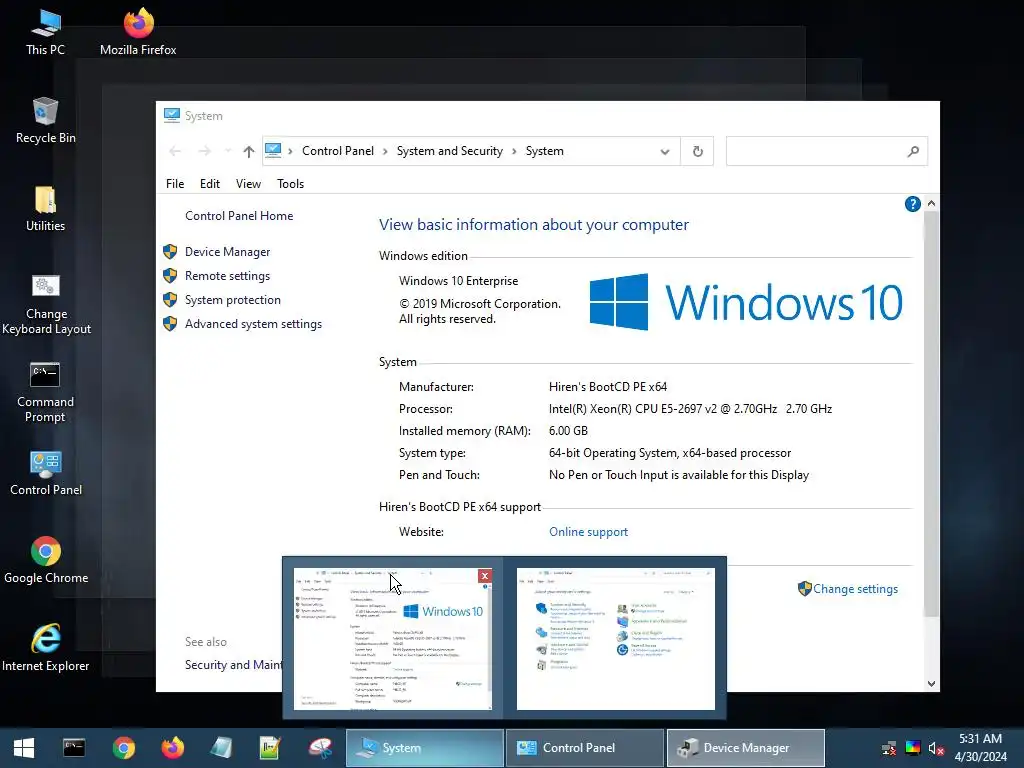The height and width of the screenshot is (768, 1024).
Task: Click the colorful display tray icon
Action: coord(912,748)
